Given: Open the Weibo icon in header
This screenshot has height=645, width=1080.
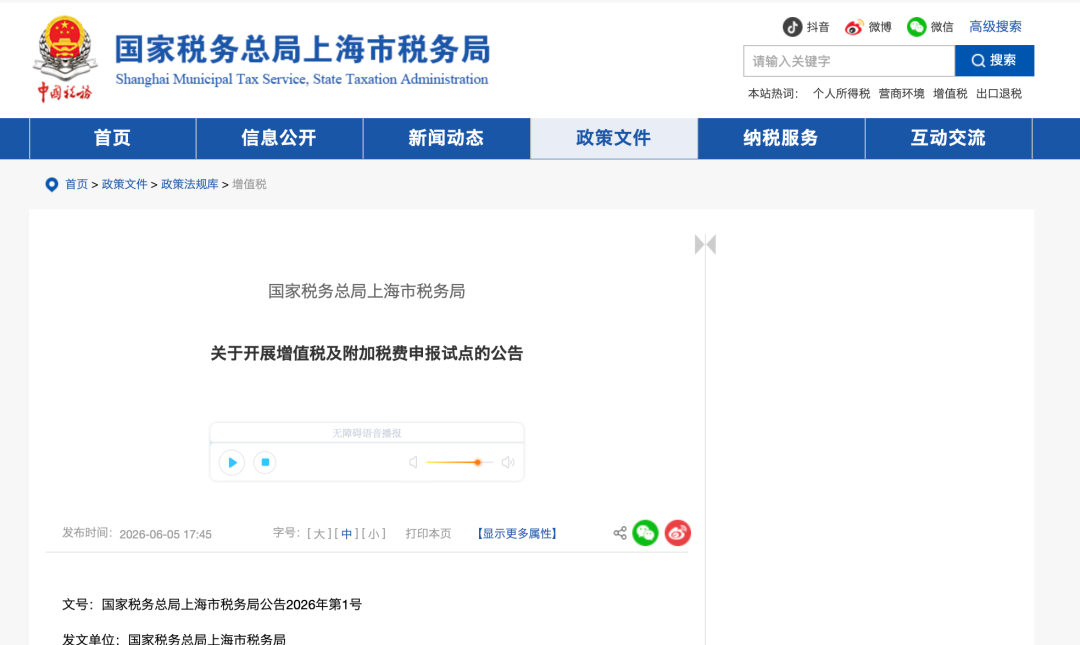Looking at the screenshot, I should [x=854, y=27].
